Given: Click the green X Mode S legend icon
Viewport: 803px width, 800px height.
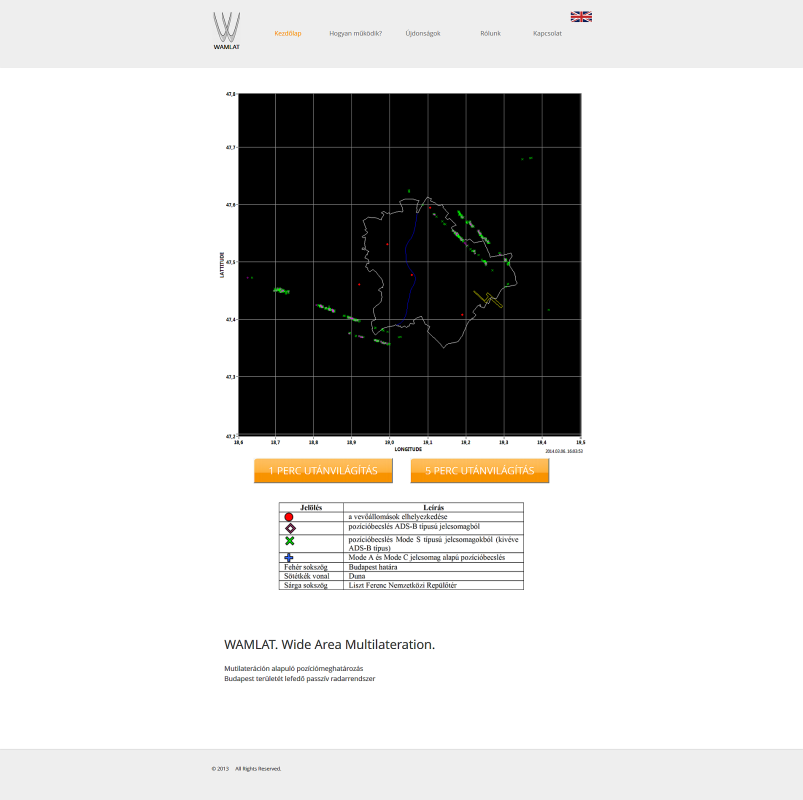Looking at the screenshot, I should (x=290, y=541).
